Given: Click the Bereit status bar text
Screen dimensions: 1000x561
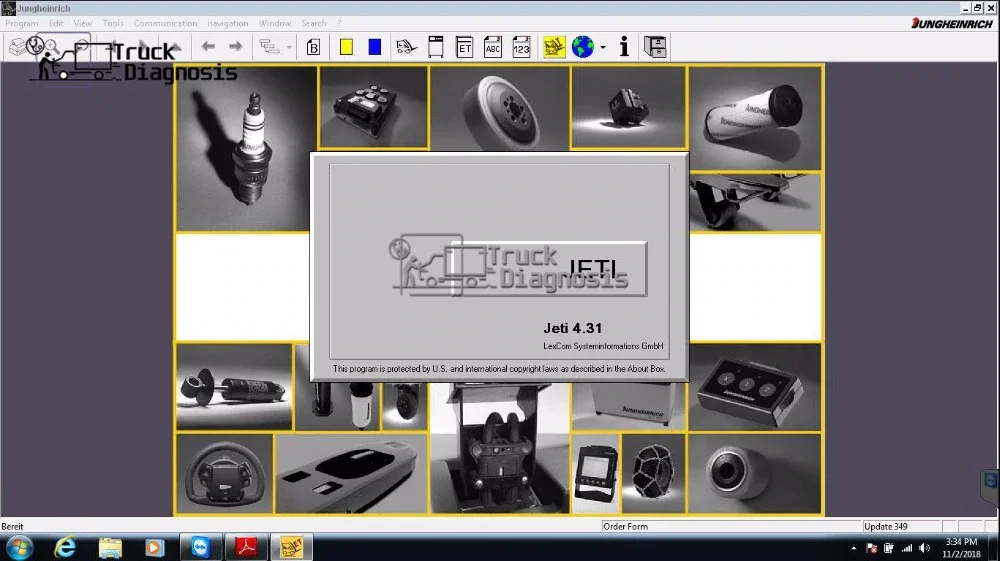Looking at the screenshot, I should 12,527.
